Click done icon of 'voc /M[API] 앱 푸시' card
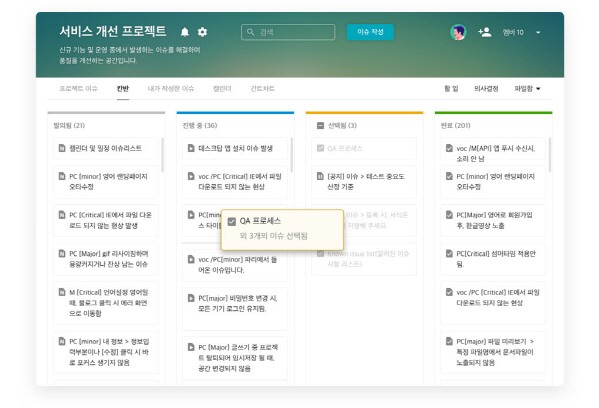Viewport: 599px width, 408px height. (x=449, y=148)
